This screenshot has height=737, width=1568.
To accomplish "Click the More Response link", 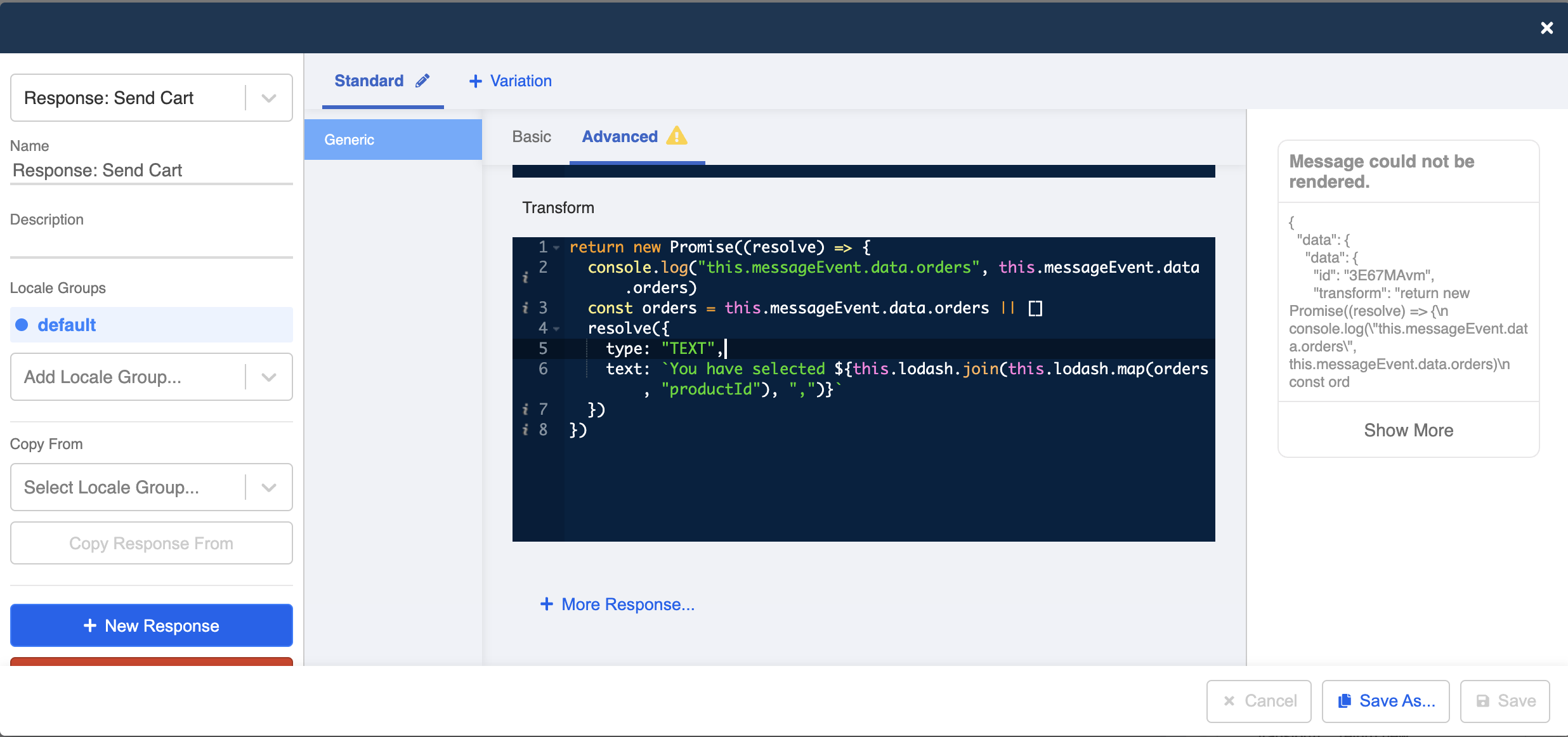I will pyautogui.click(x=627, y=604).
